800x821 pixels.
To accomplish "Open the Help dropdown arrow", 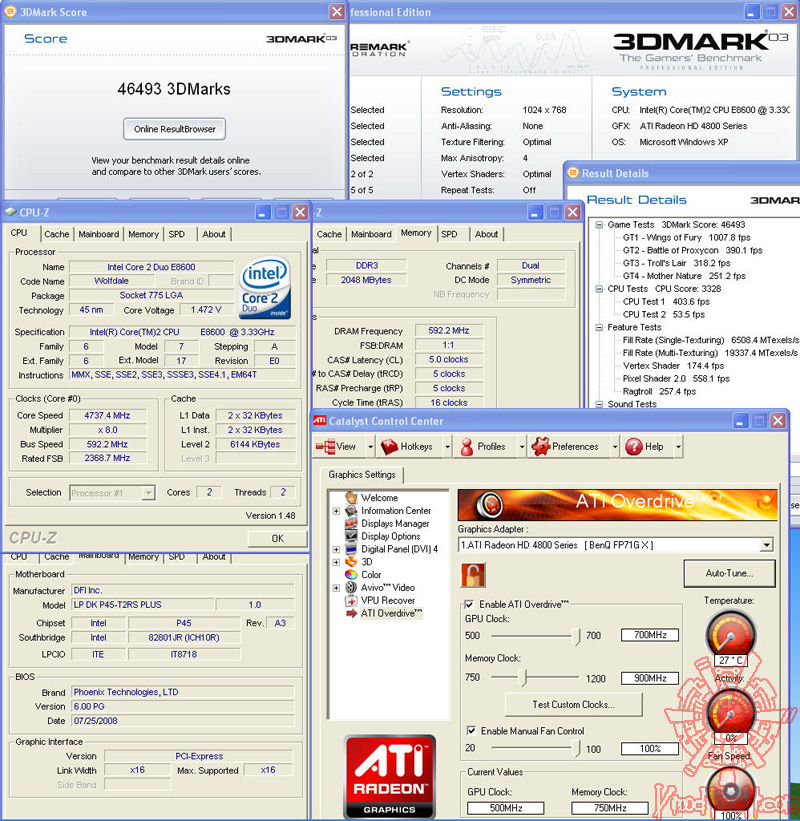I will 679,447.
